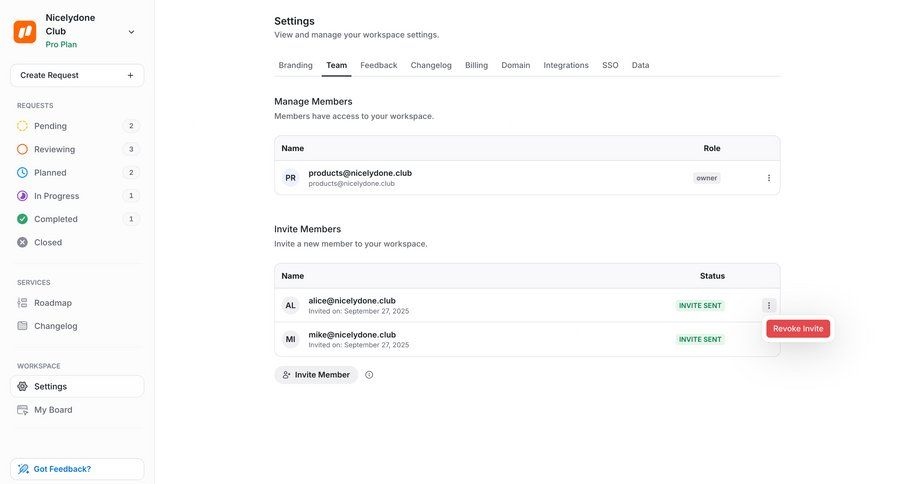
Task: Click Revoke Invite button
Action: click(798, 328)
